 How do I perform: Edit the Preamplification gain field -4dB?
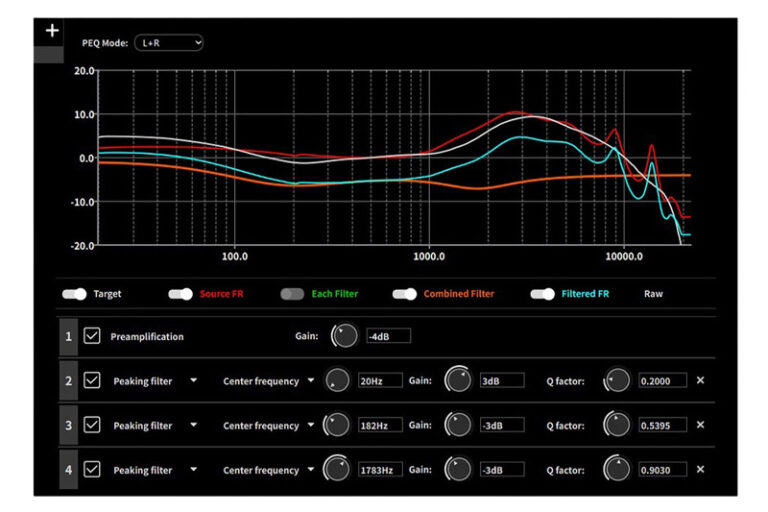click(388, 336)
